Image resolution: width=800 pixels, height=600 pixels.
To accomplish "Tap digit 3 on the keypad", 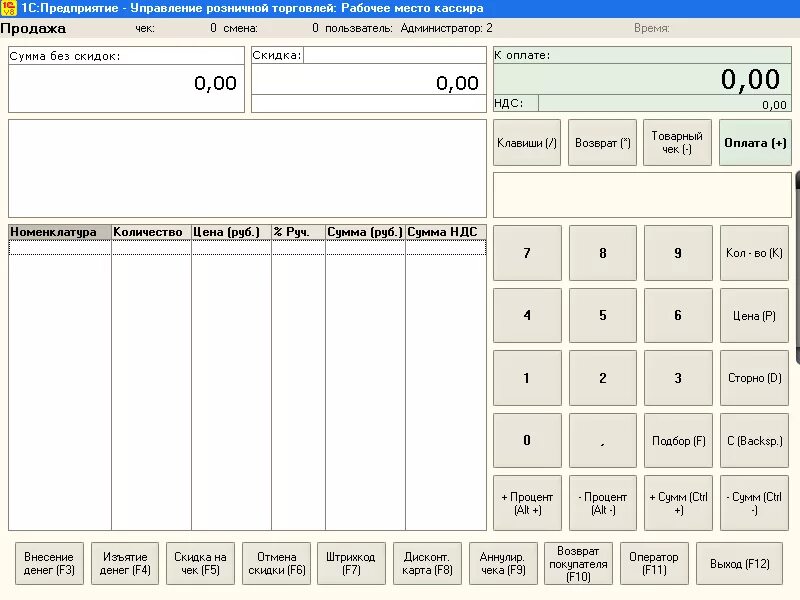I will coord(678,378).
